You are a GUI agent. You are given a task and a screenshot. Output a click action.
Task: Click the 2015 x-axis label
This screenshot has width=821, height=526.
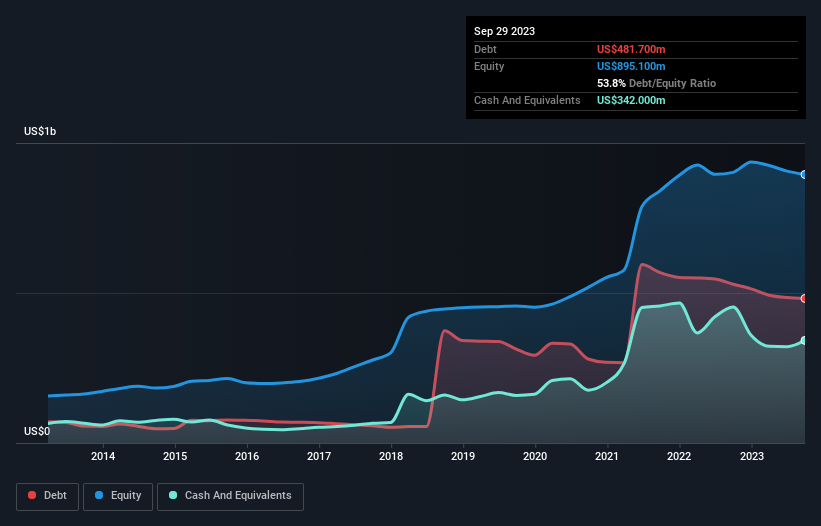coord(175,456)
